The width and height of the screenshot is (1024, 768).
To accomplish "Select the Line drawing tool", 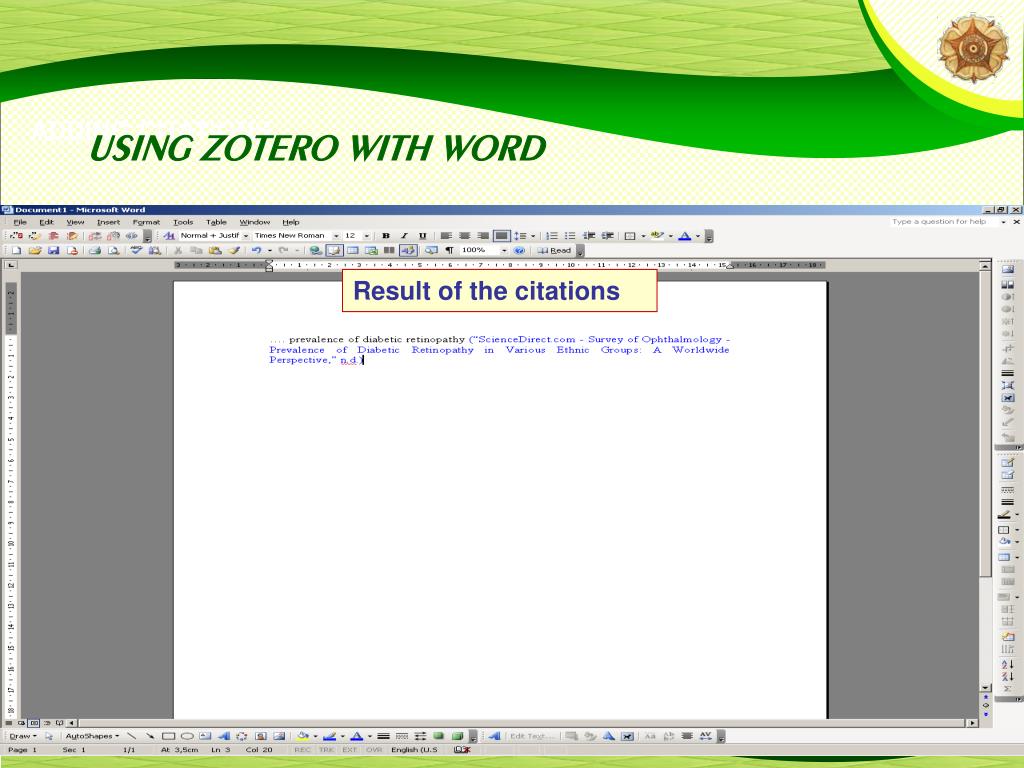I will (x=131, y=736).
